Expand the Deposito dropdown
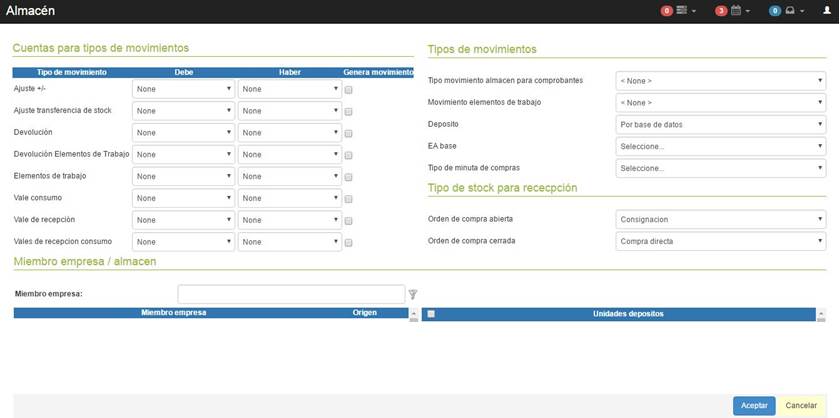This screenshot has height=418, width=840. (721, 124)
